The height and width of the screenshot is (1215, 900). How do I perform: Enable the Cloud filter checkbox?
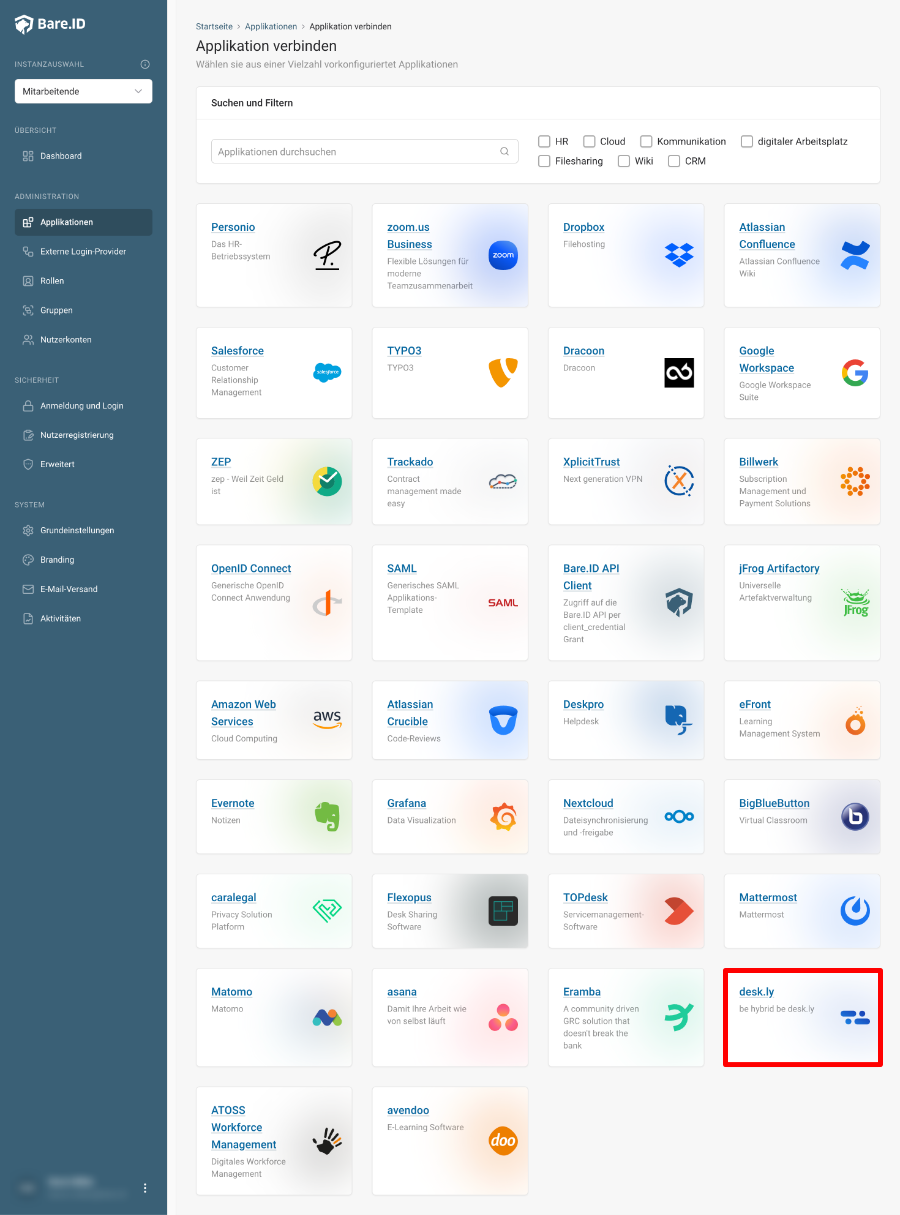pyautogui.click(x=589, y=141)
